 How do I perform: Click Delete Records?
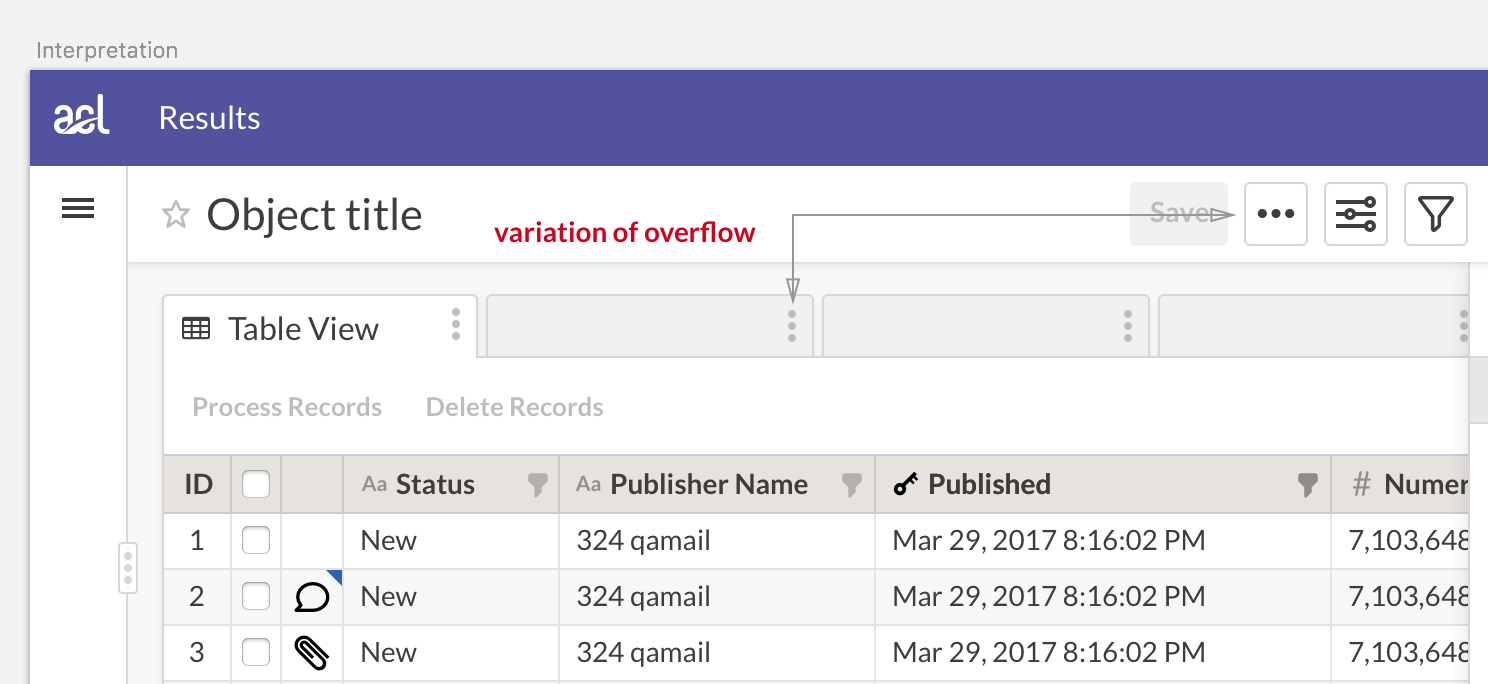click(514, 407)
